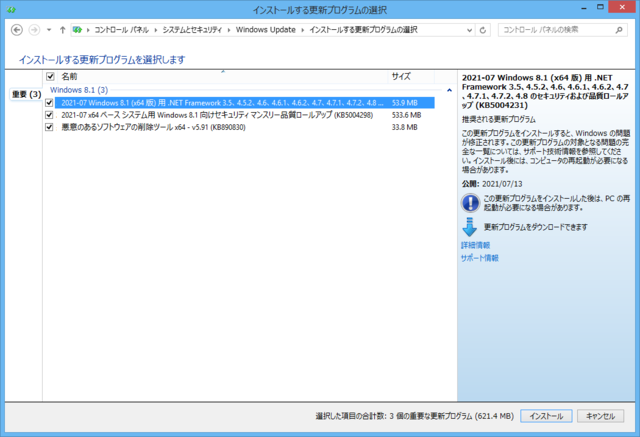Click the back navigation arrow
This screenshot has height=437, width=640.
point(17,30)
